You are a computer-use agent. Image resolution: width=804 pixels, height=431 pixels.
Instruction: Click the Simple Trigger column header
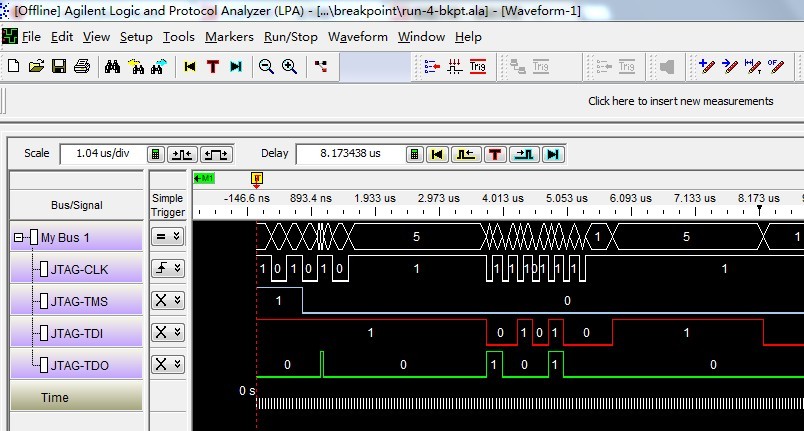coord(168,205)
